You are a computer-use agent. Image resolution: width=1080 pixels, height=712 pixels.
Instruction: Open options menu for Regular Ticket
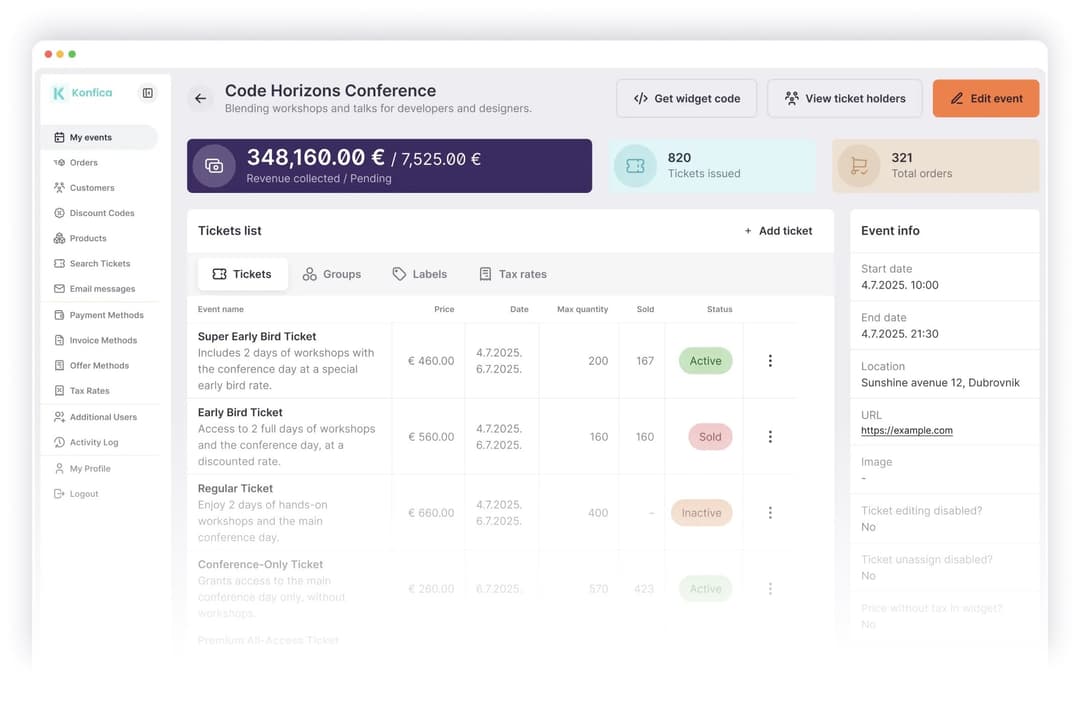[x=770, y=512]
